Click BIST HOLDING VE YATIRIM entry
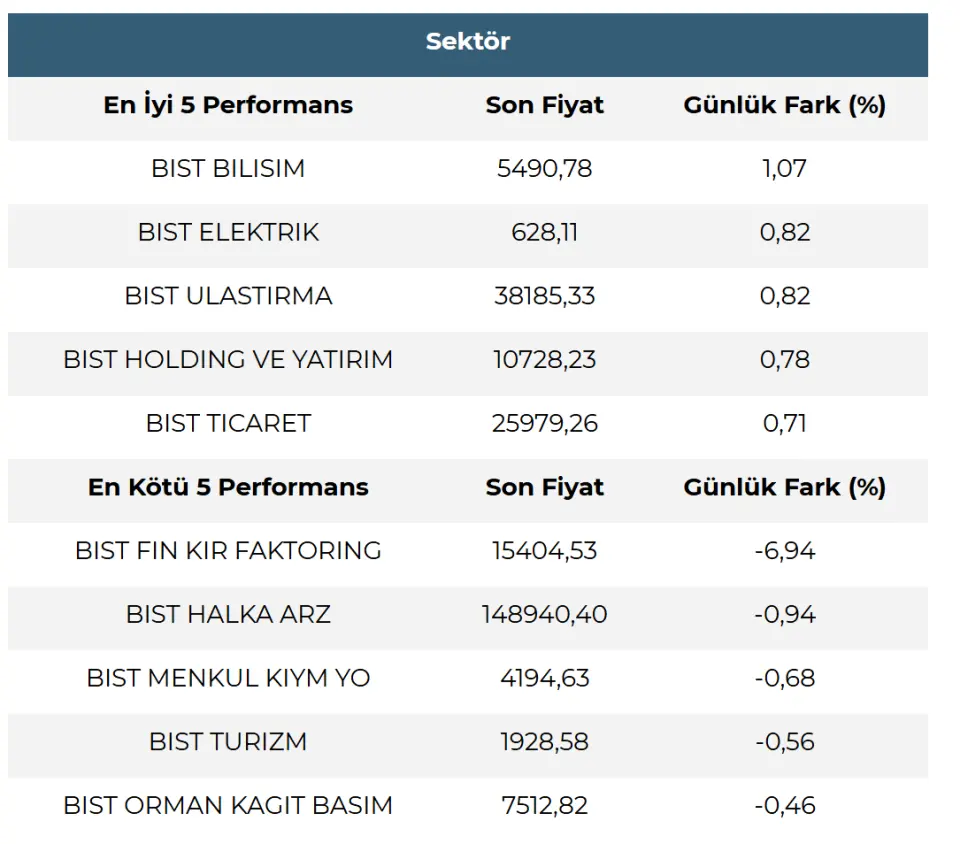This screenshot has width=960, height=844. tap(228, 359)
